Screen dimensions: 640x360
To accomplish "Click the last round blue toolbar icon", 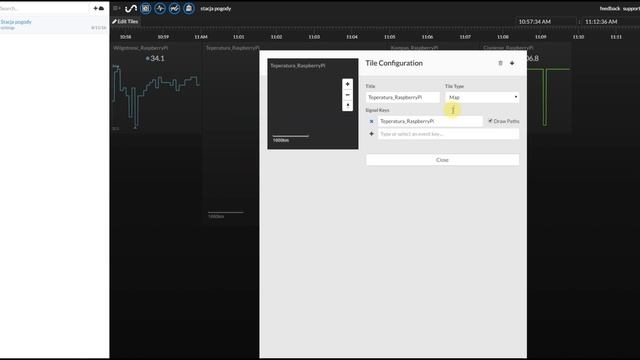I will tap(189, 9).
